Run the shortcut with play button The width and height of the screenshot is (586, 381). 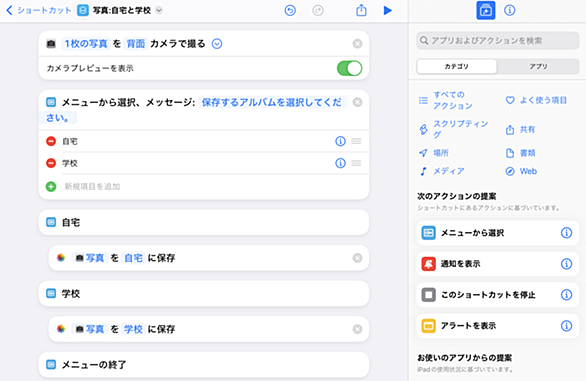[388, 10]
